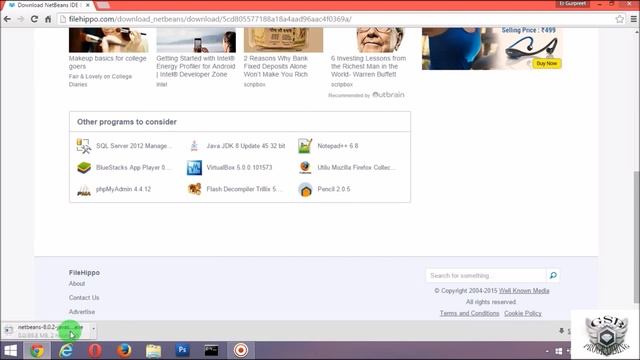Screen dimensions: 640x360
Task: Click the screen recorder taskbar icon
Action: coord(241,351)
